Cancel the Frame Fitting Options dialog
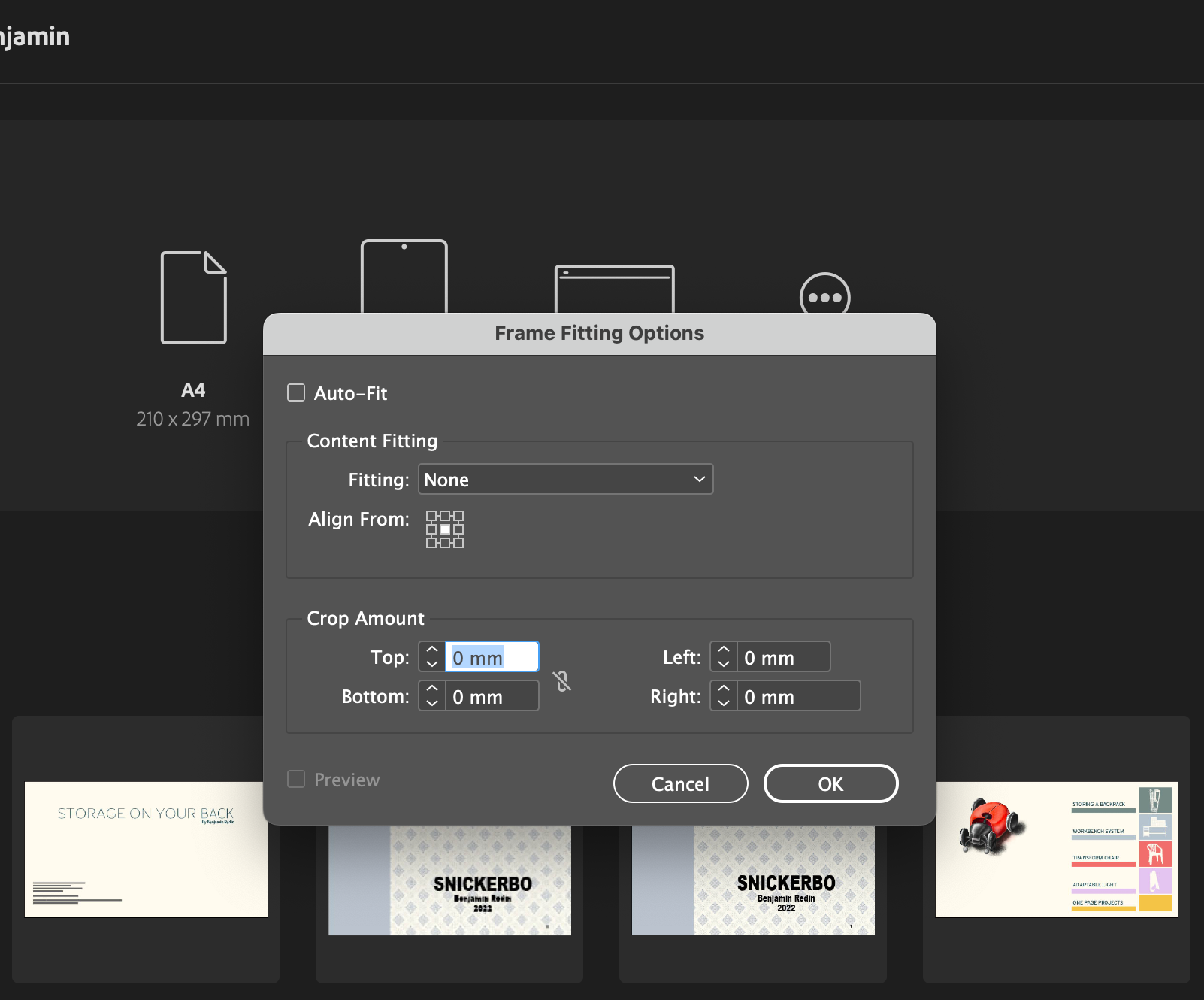Image resolution: width=1204 pixels, height=1000 pixels. pos(679,783)
